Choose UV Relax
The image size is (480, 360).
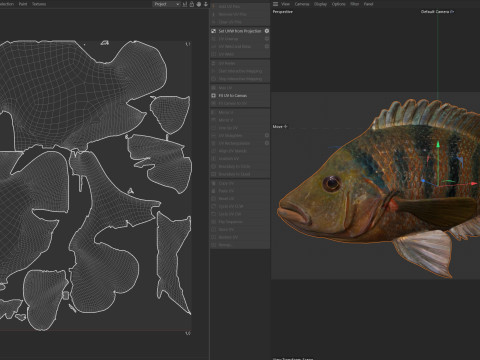240,63
